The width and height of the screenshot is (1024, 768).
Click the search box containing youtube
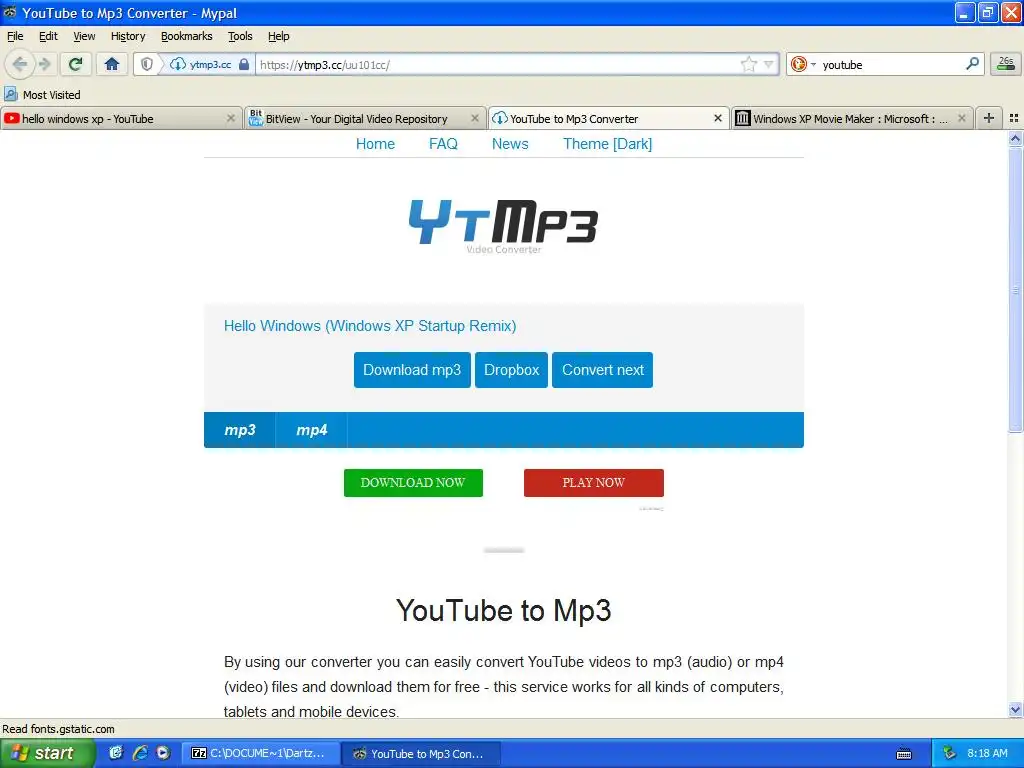pyautogui.click(x=891, y=64)
